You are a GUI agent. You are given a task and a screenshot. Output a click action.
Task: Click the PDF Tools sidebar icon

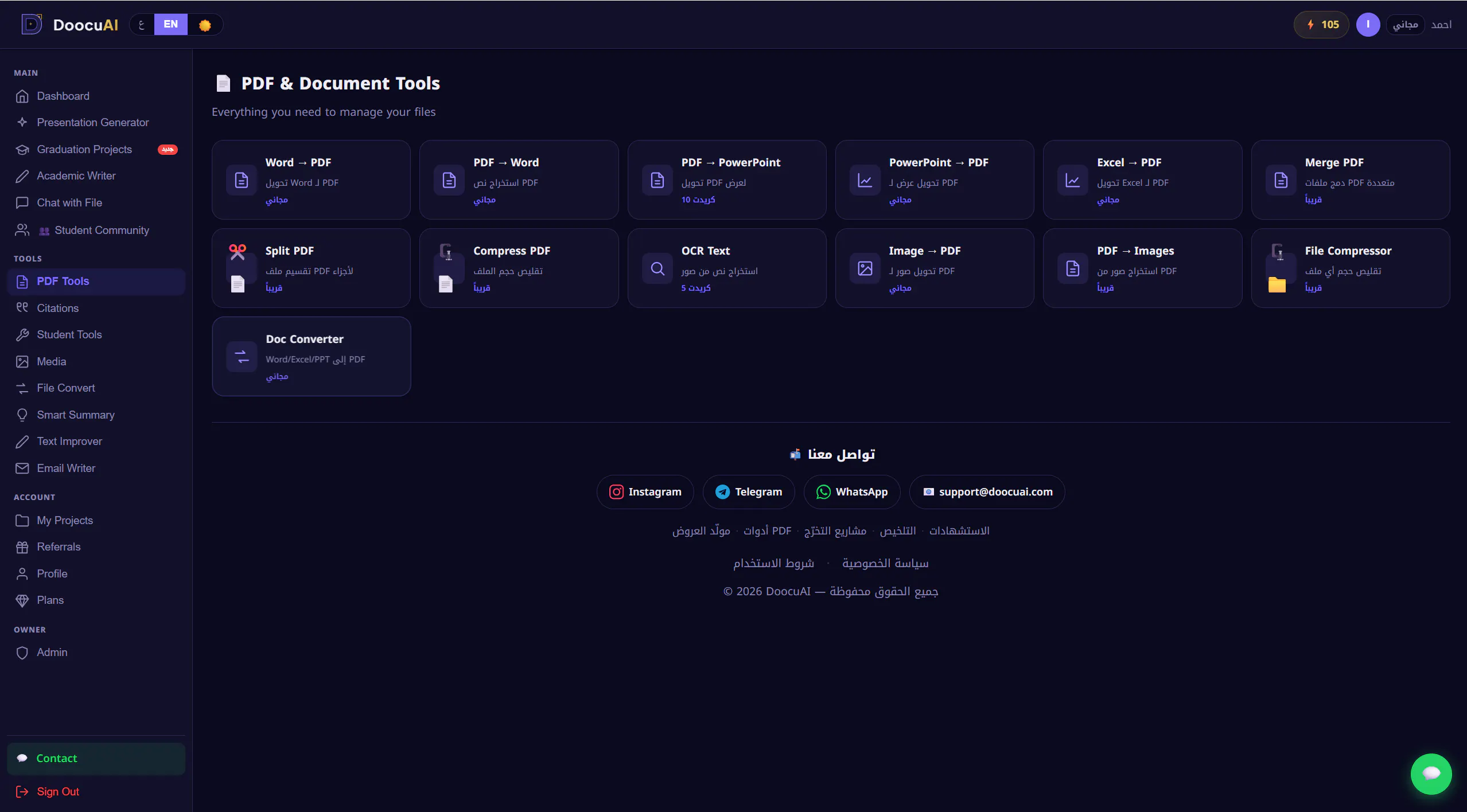point(22,282)
